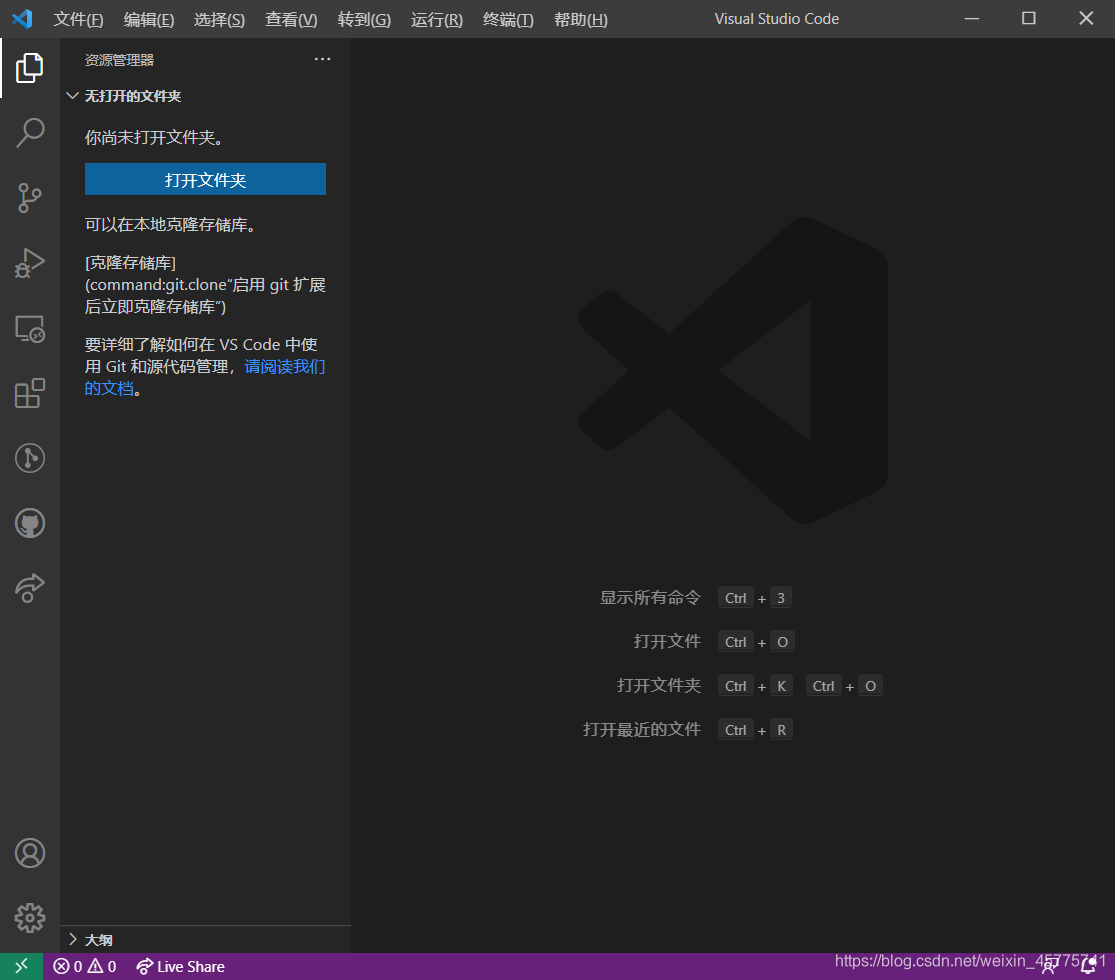Expand the 大纲 outline section
1115x980 pixels.
pyautogui.click(x=98, y=940)
